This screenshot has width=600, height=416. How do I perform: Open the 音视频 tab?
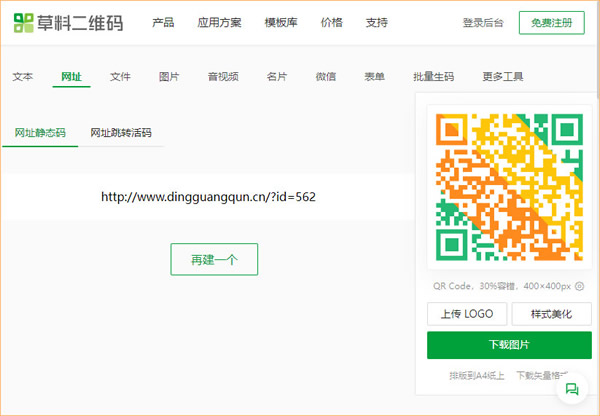pos(223,77)
